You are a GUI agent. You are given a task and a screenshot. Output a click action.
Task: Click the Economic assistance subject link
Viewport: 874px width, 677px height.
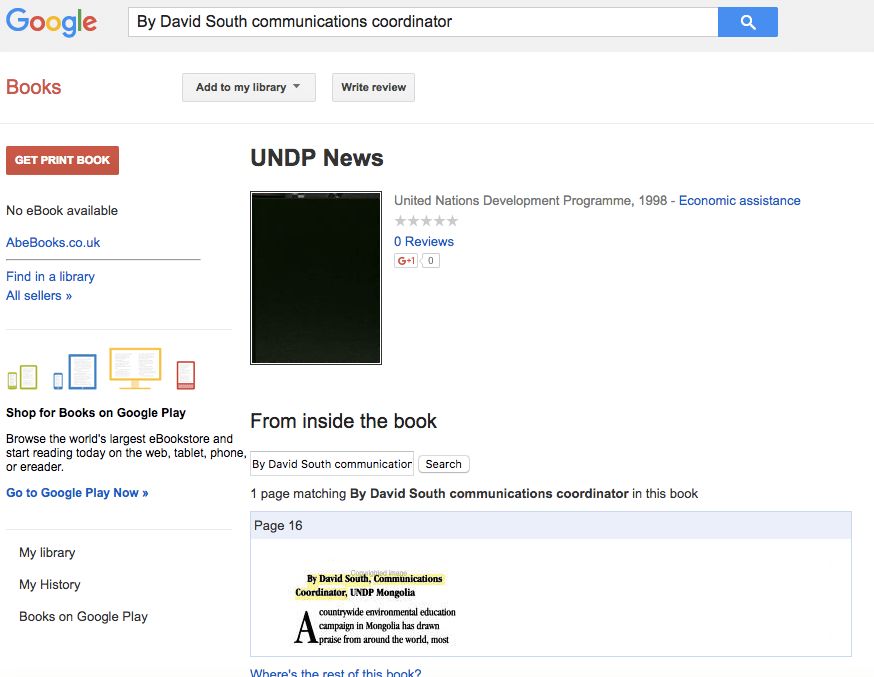[x=739, y=201]
